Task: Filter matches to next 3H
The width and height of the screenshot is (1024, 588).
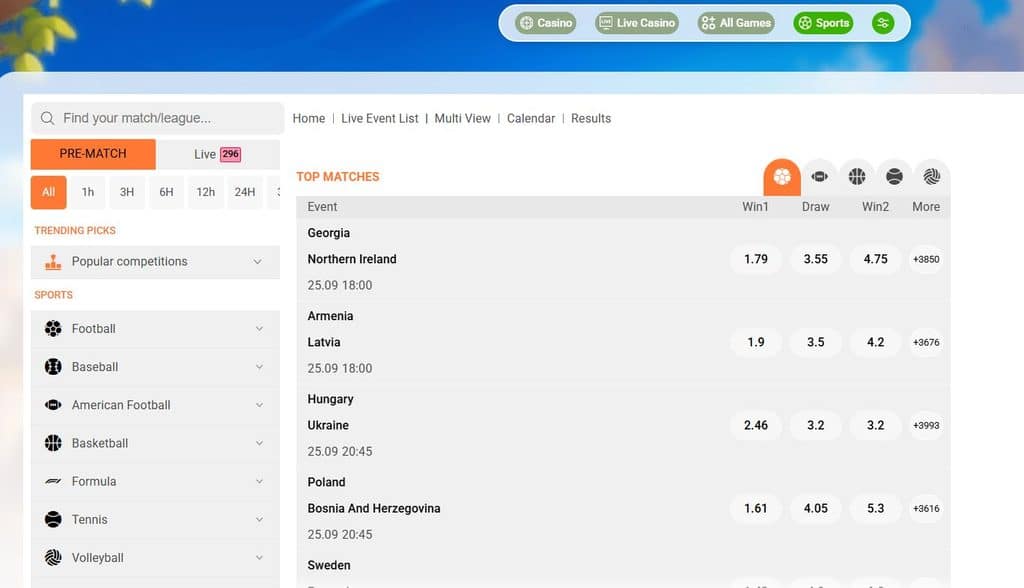Action: (x=127, y=192)
